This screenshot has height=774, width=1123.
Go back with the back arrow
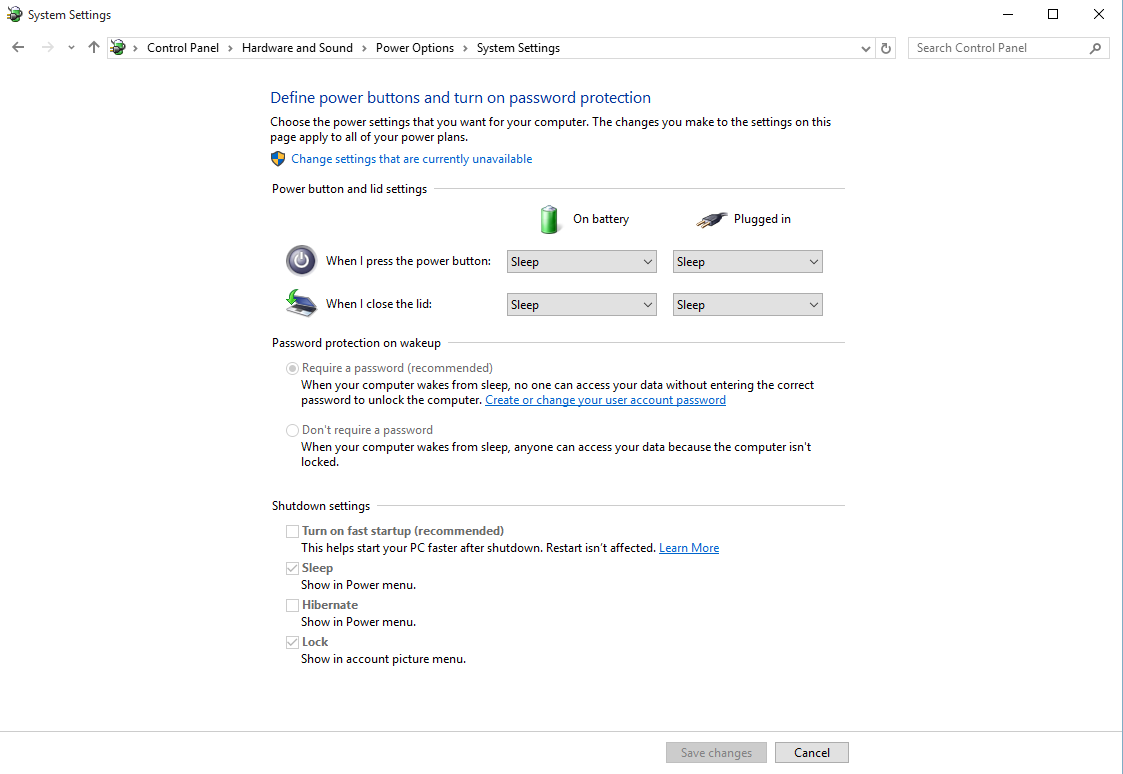coord(18,47)
